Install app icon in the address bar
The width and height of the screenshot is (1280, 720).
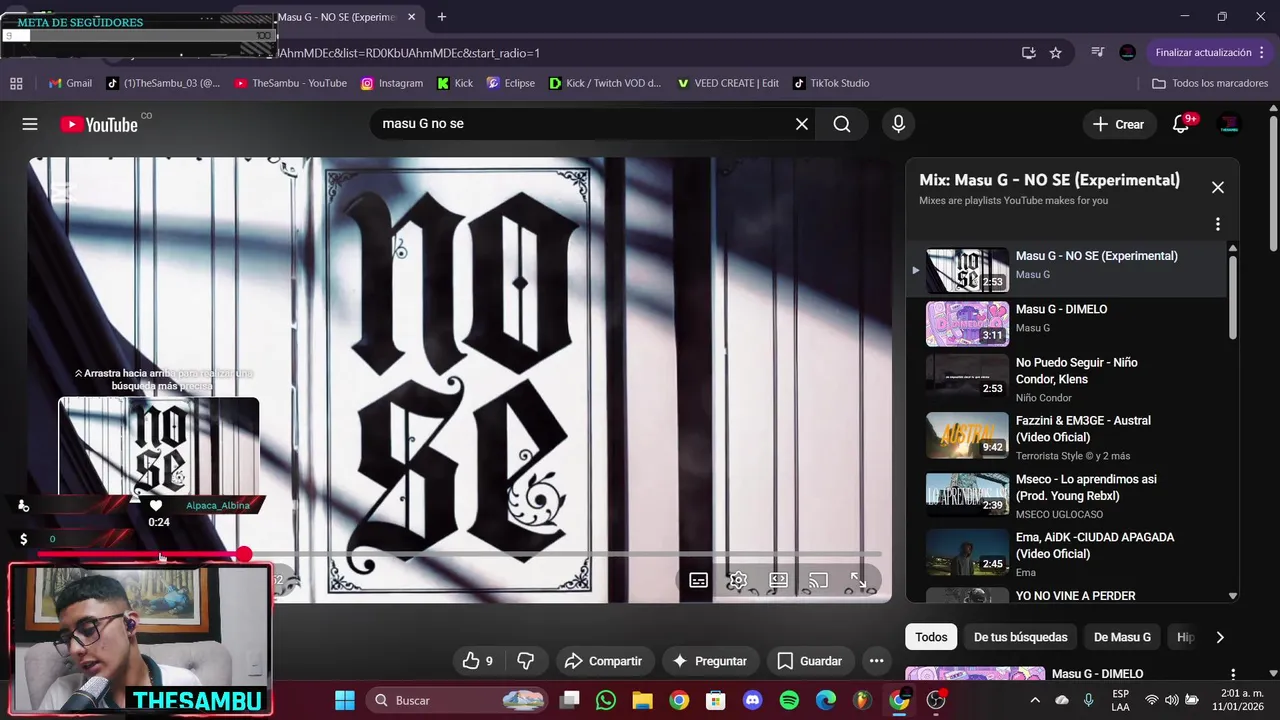(1028, 53)
